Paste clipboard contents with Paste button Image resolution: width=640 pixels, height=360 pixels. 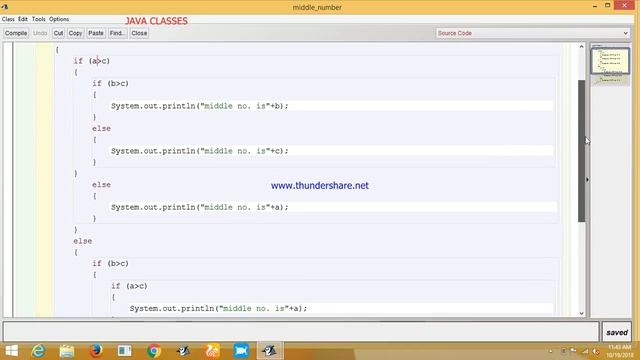point(96,33)
